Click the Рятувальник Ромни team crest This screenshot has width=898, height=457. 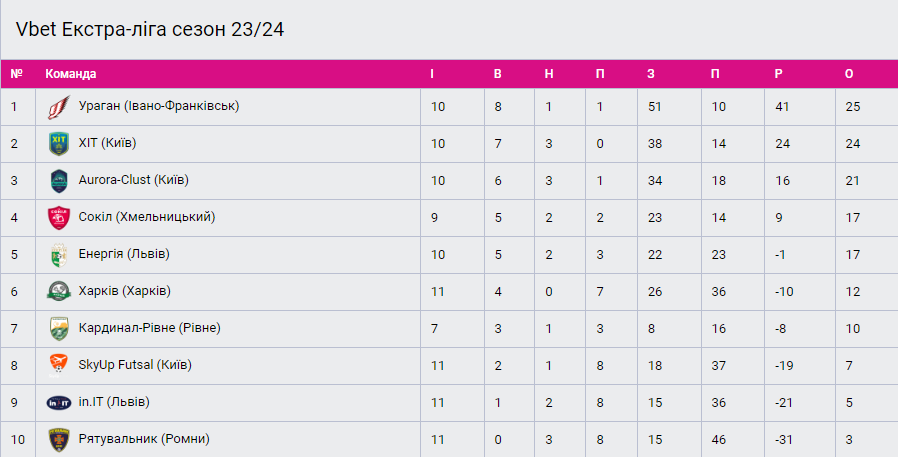(59, 438)
